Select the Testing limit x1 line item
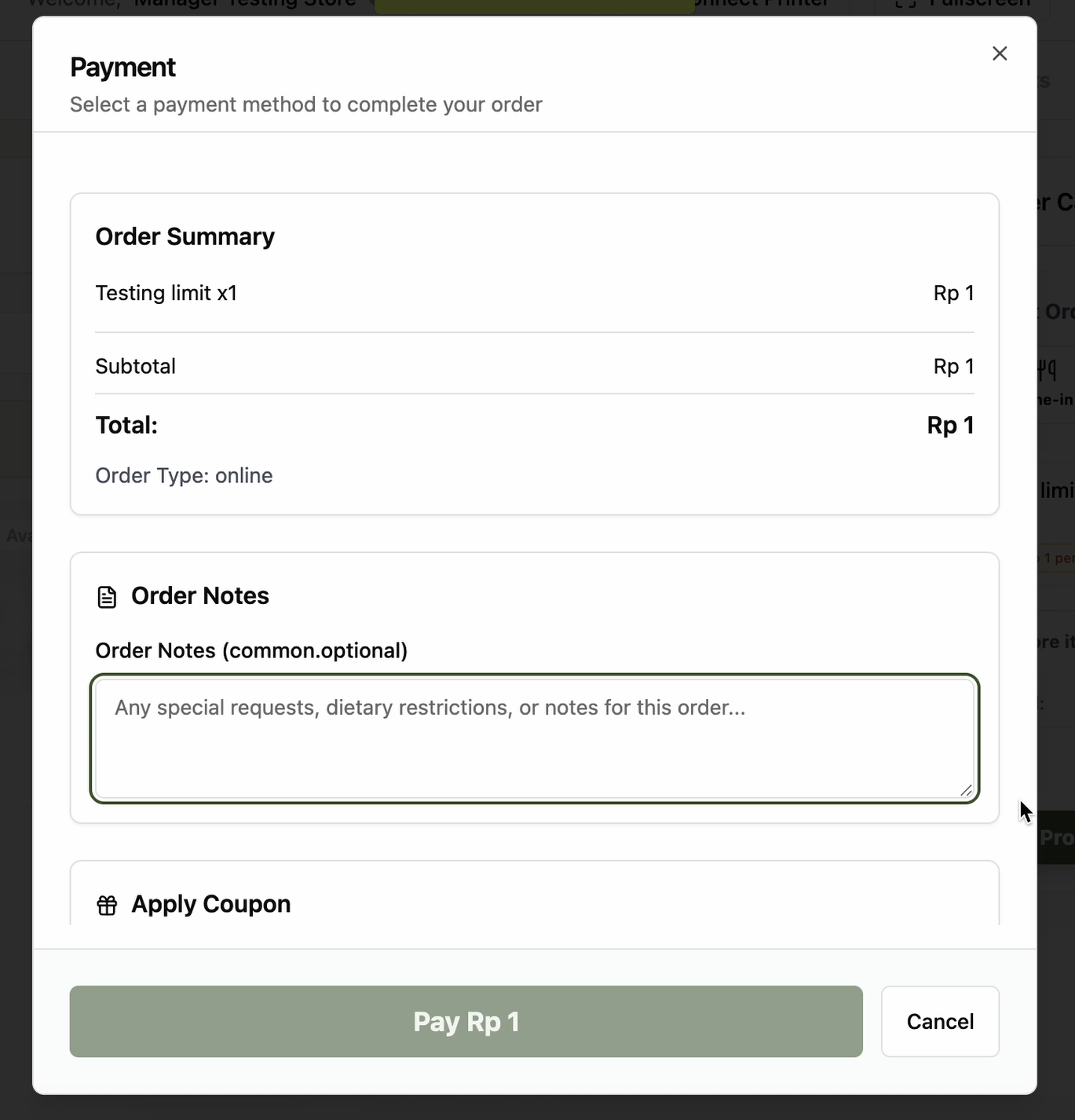The height and width of the screenshot is (1120, 1075). pos(166,293)
